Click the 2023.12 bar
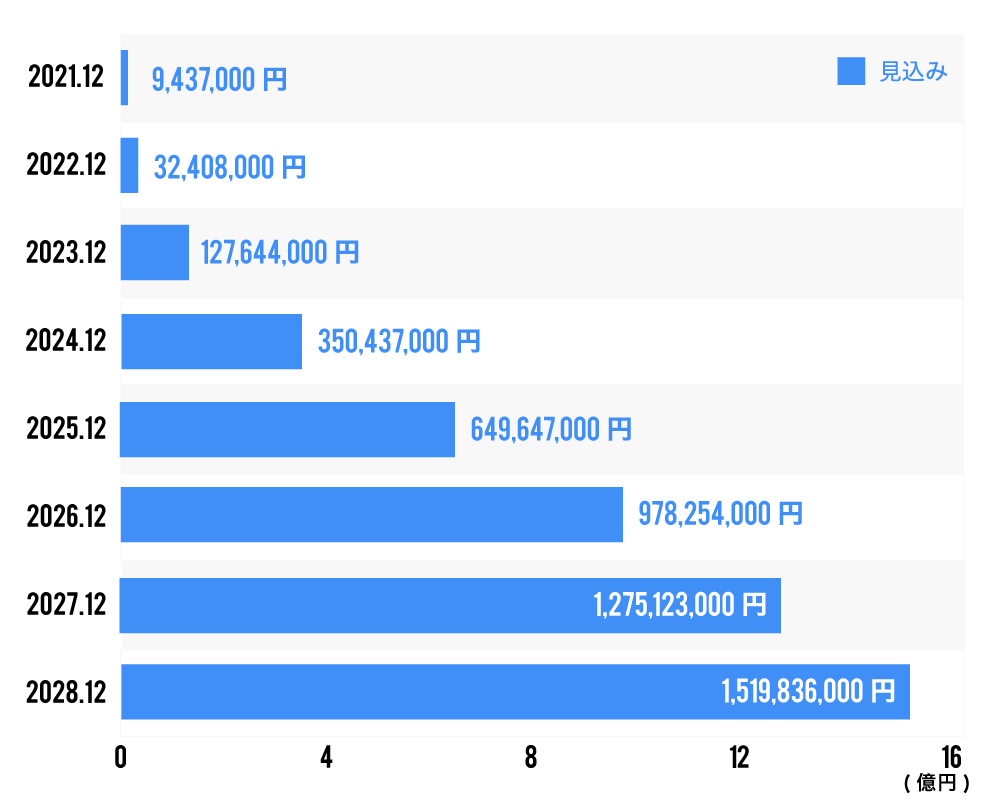 (155, 252)
